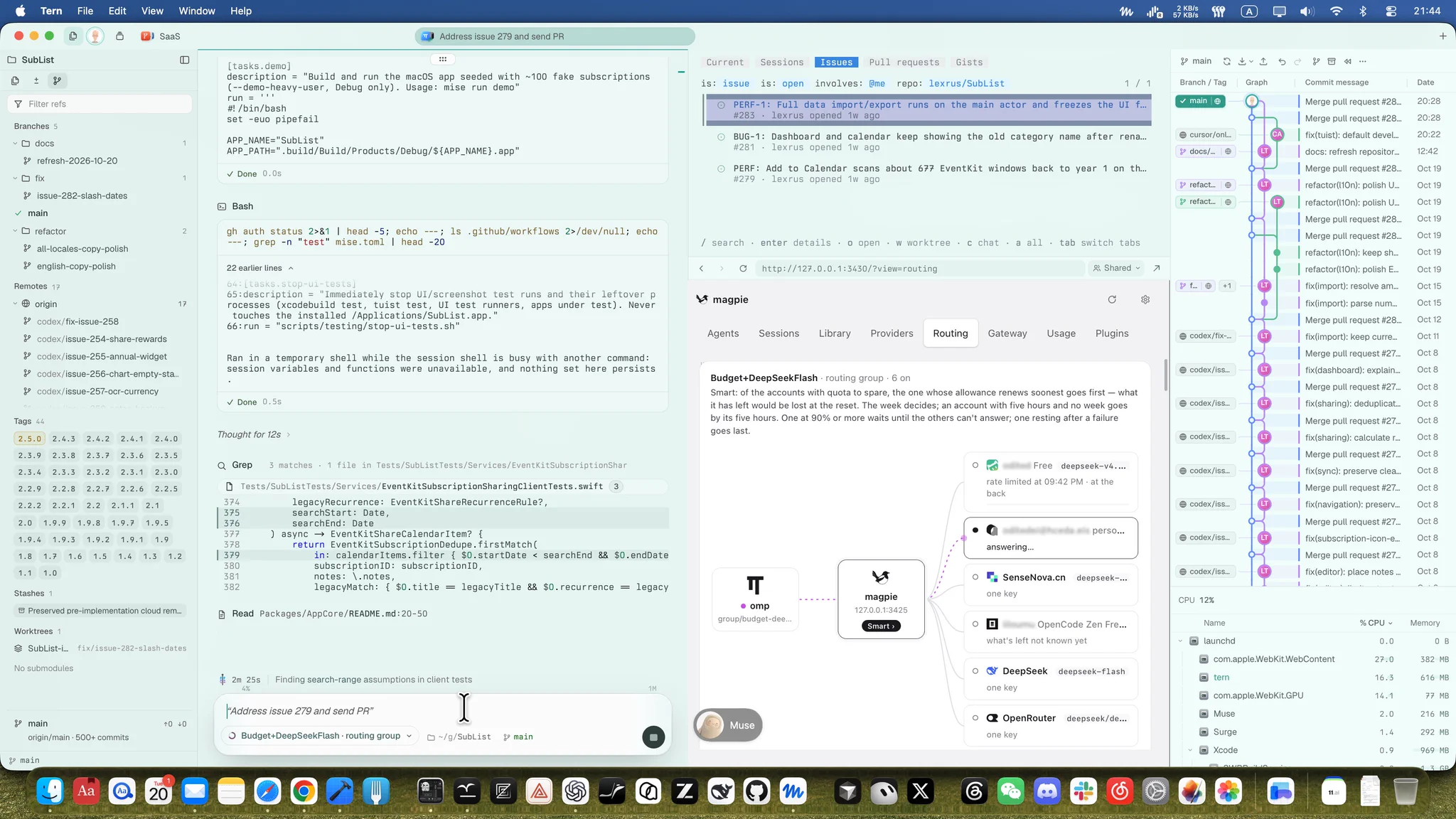This screenshot has width=1456, height=819.
Task: Click the Muse floating button
Action: (x=728, y=725)
